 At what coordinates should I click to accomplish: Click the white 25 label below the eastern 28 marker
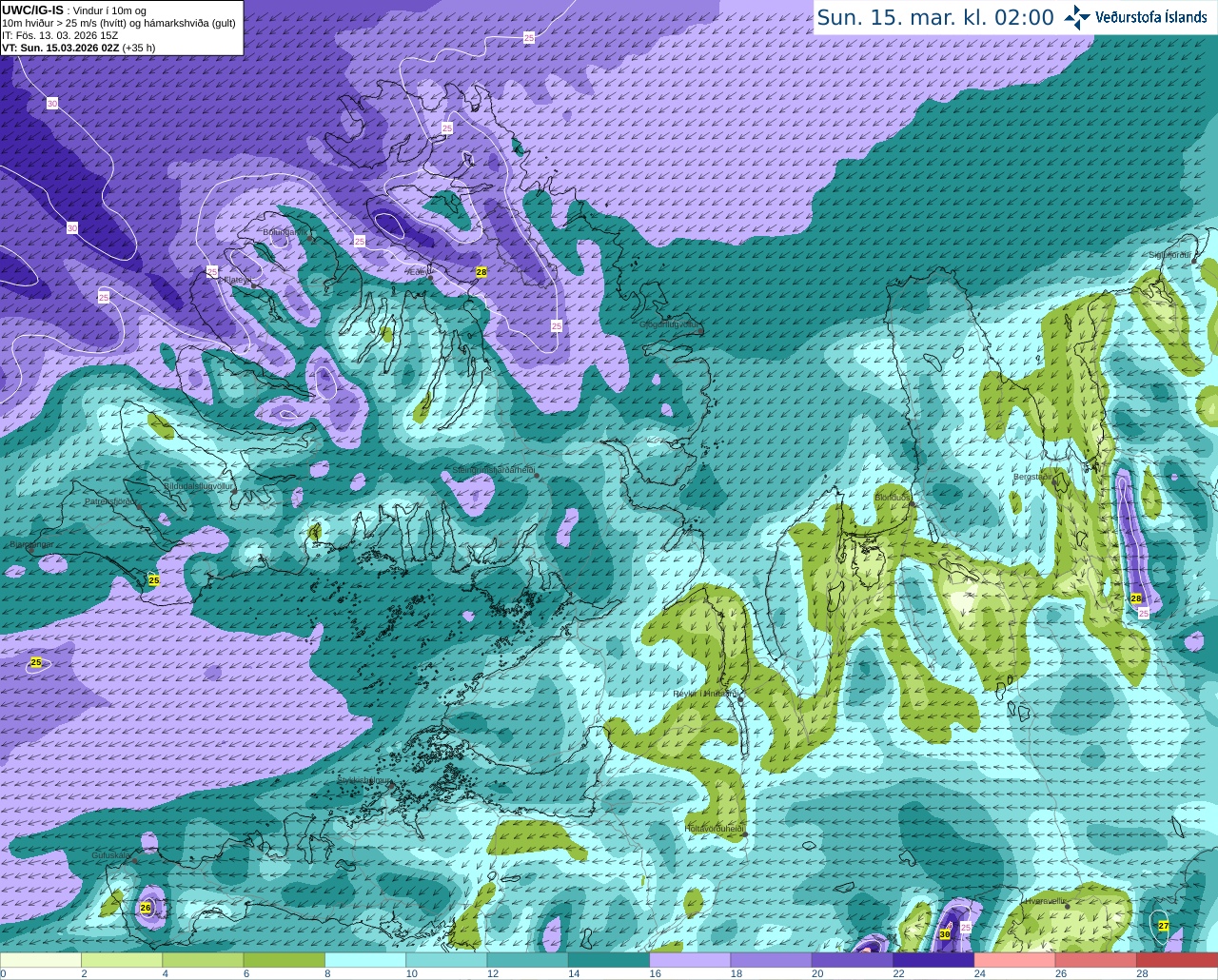[x=1144, y=614]
